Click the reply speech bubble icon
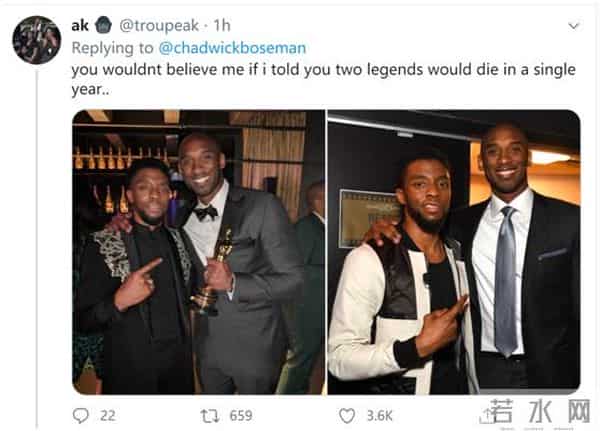The image size is (600, 431). pyautogui.click(x=81, y=414)
